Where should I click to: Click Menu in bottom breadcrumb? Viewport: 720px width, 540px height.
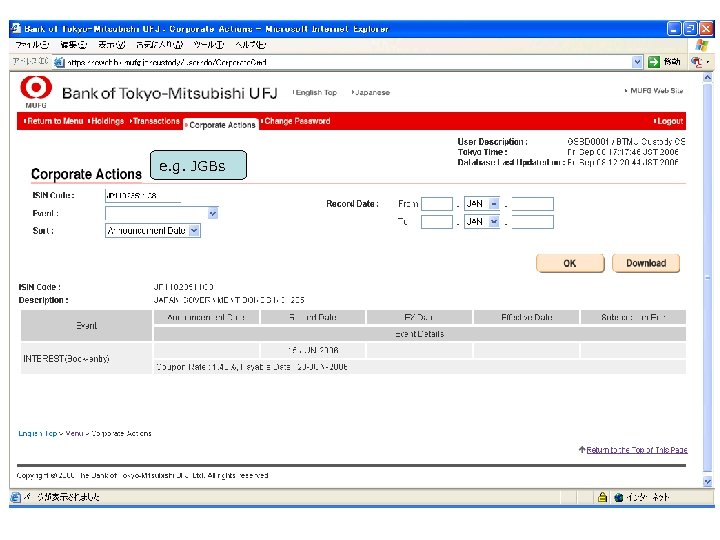[74, 433]
